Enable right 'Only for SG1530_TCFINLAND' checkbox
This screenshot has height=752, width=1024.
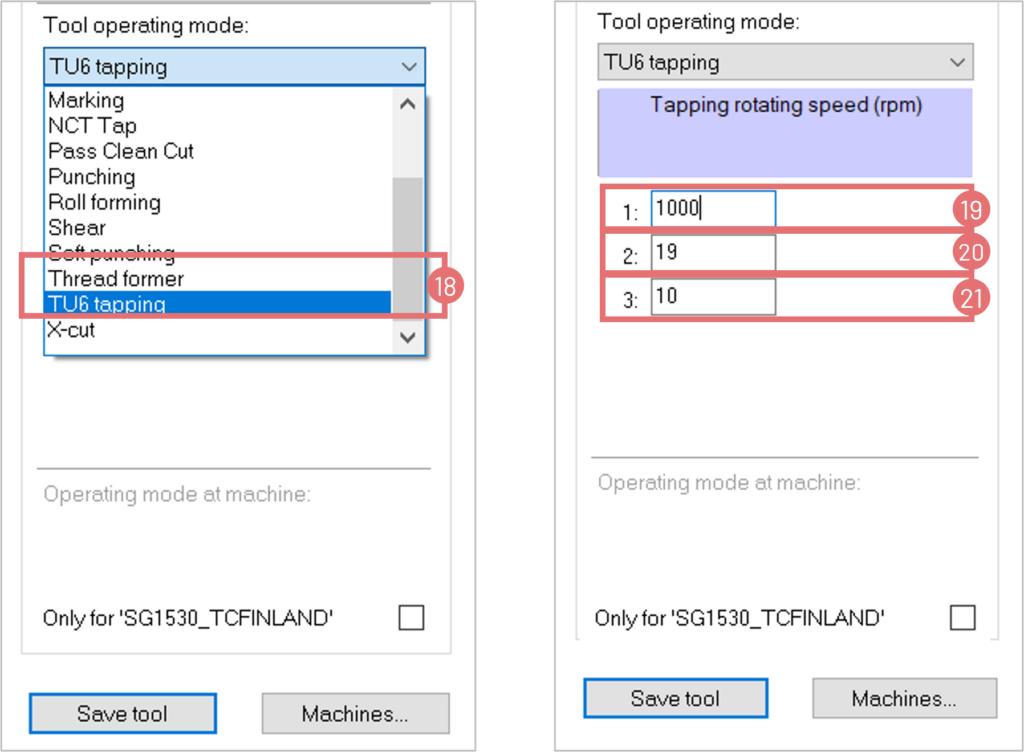tap(962, 618)
